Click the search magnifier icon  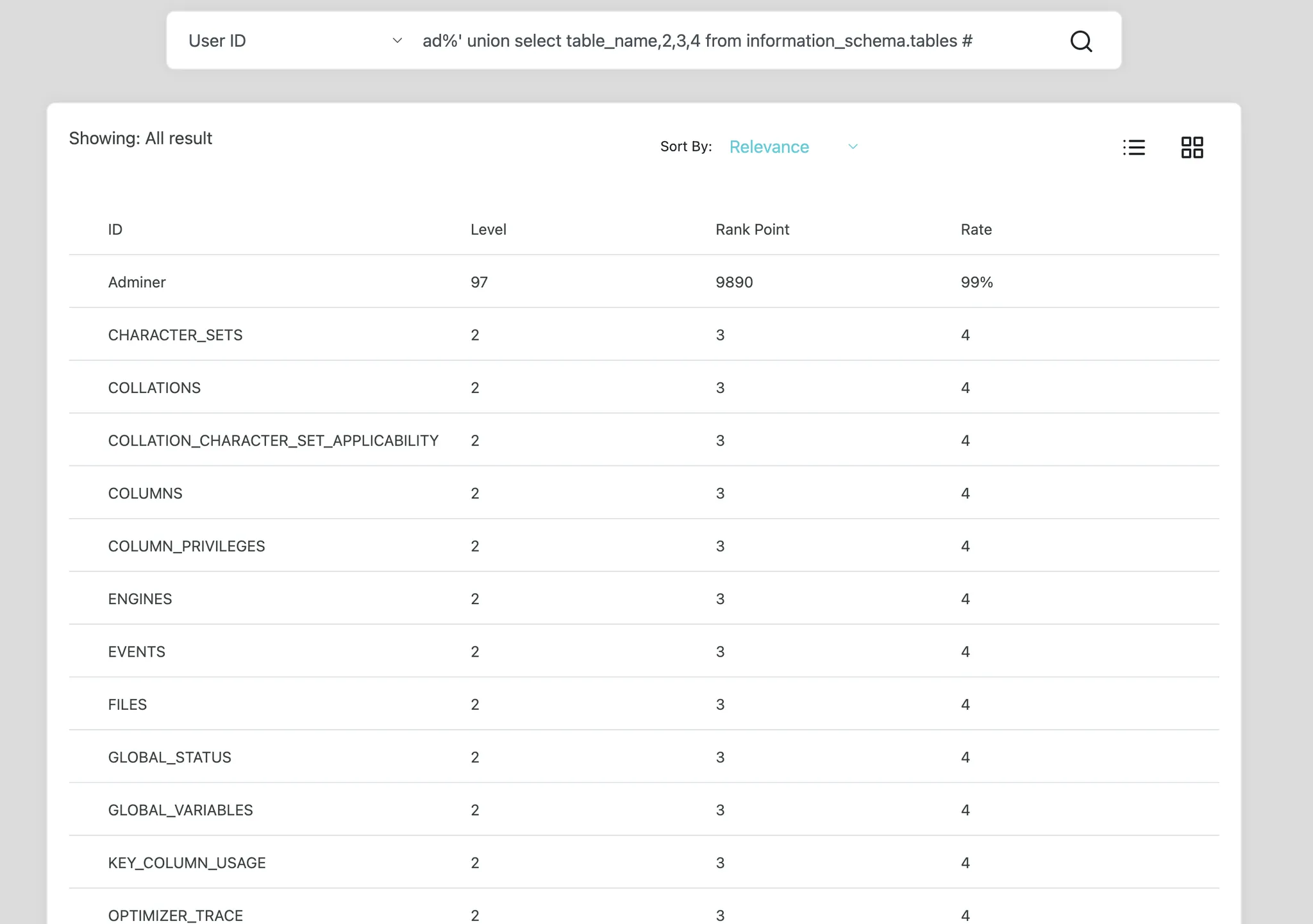[1081, 41]
